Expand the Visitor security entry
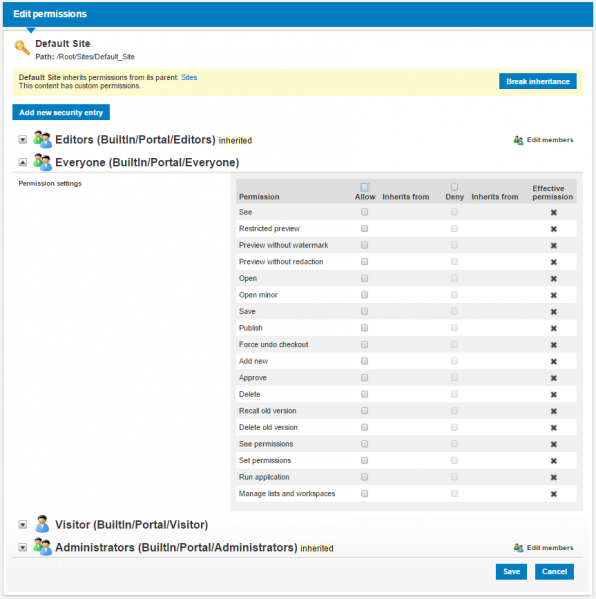This screenshot has width=596, height=599. tap(23, 525)
